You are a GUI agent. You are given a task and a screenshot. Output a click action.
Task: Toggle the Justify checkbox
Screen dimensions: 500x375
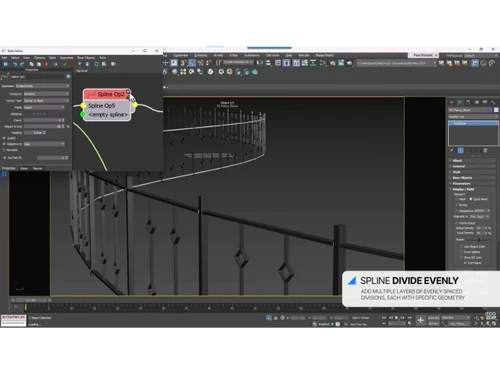coord(4,138)
